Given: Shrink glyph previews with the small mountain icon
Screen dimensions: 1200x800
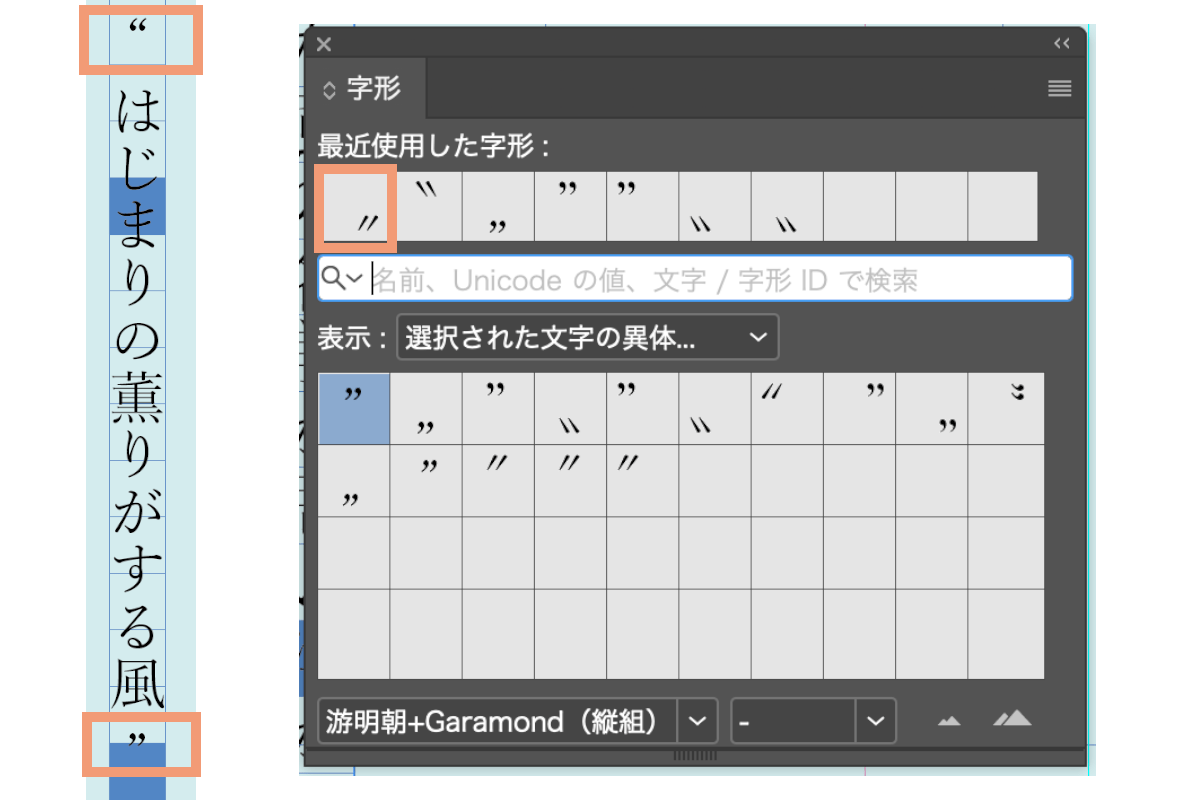Looking at the screenshot, I should tap(948, 719).
